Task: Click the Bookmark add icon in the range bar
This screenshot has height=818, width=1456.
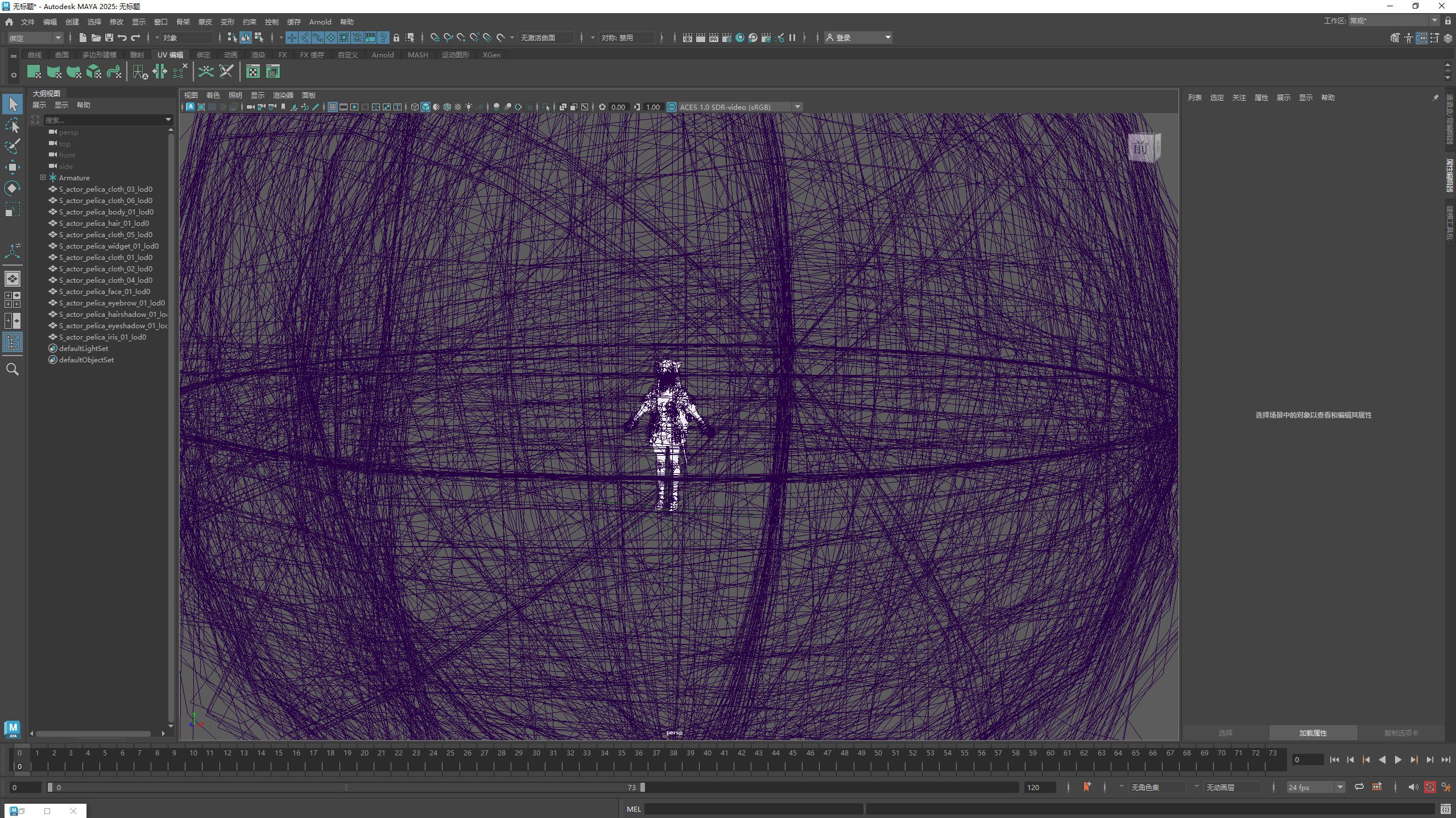Action: (1087, 787)
